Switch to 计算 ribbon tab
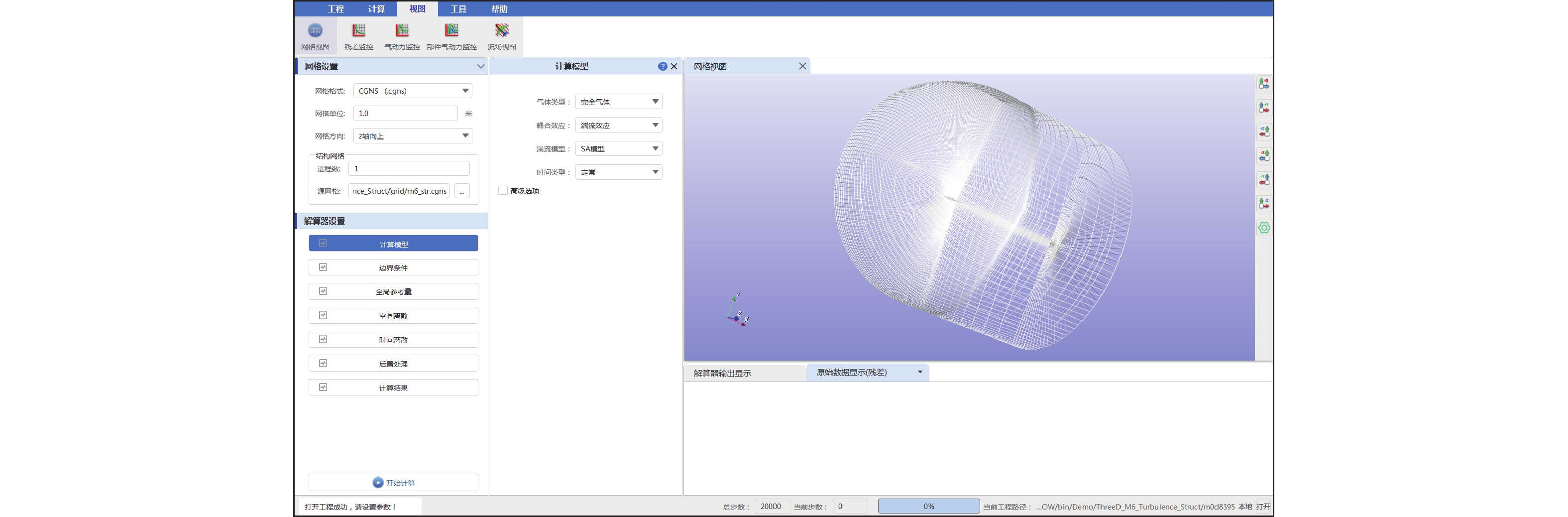This screenshot has width=1568, height=517. pyautogui.click(x=376, y=8)
